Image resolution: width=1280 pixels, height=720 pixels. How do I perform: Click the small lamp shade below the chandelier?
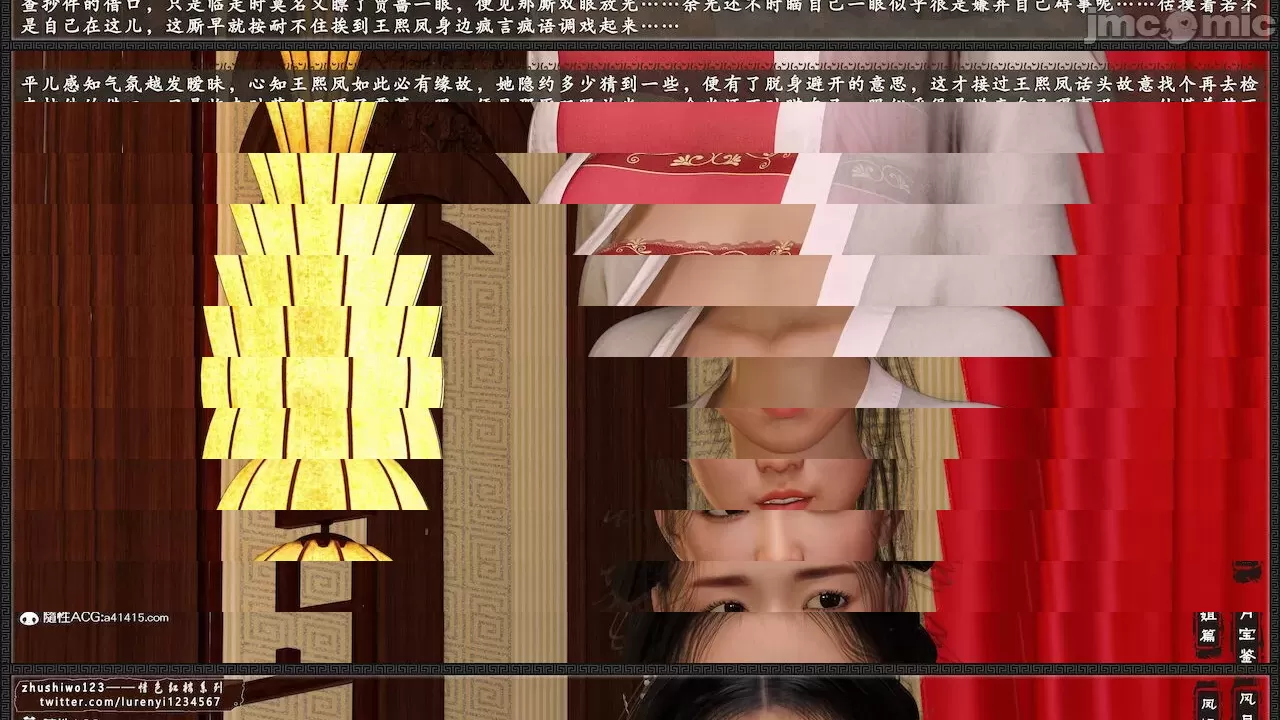[x=322, y=547]
